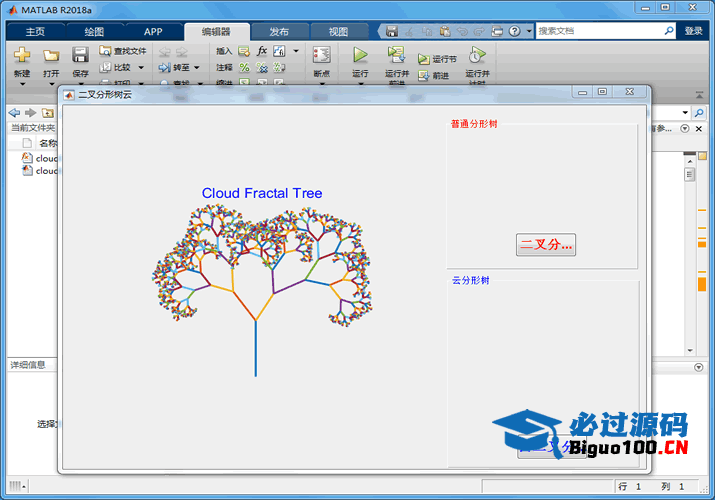Open the help icon dropdown arrow
This screenshot has width=715, height=500.
click(526, 31)
